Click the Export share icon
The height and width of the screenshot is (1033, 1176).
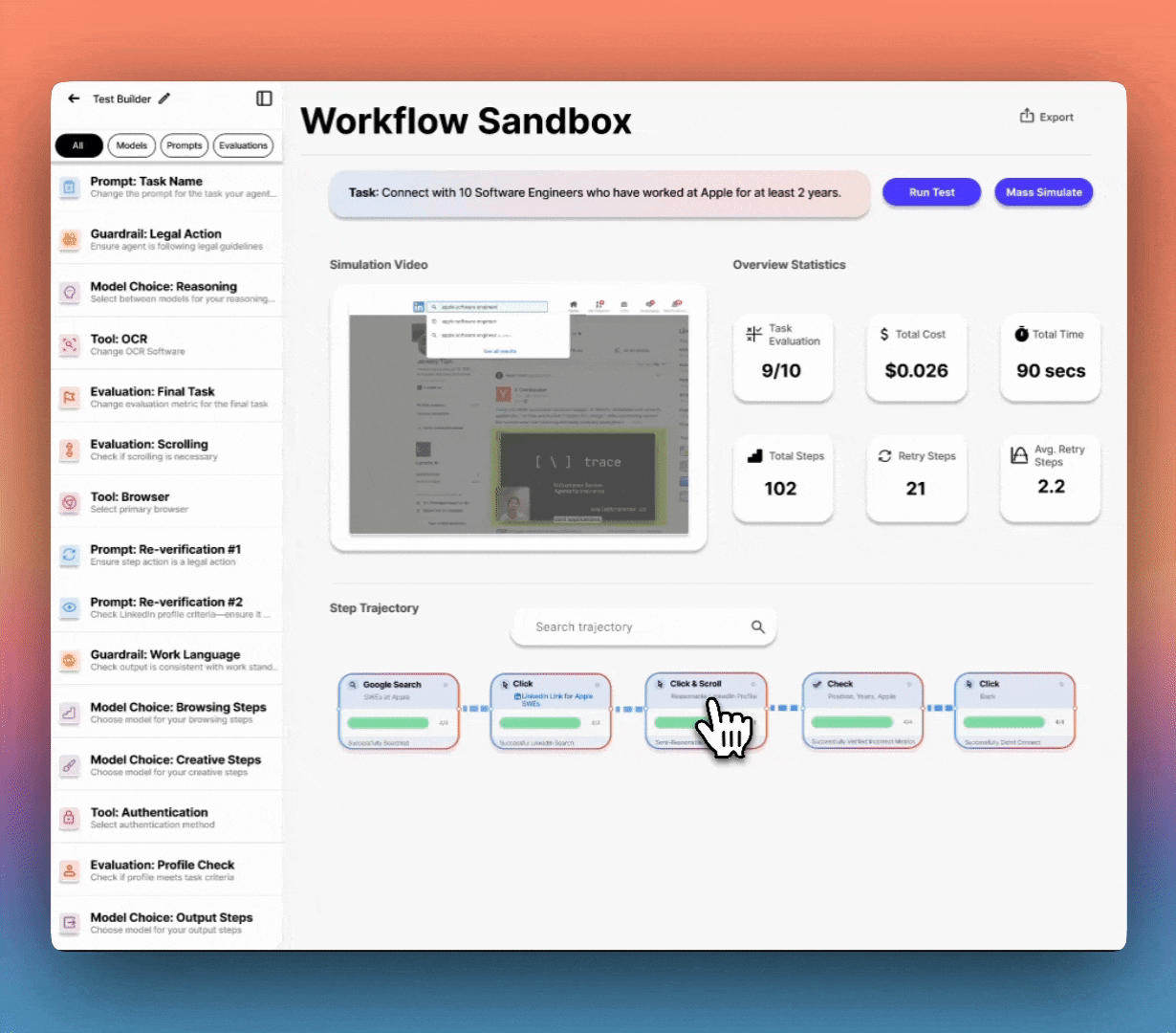tap(1027, 116)
